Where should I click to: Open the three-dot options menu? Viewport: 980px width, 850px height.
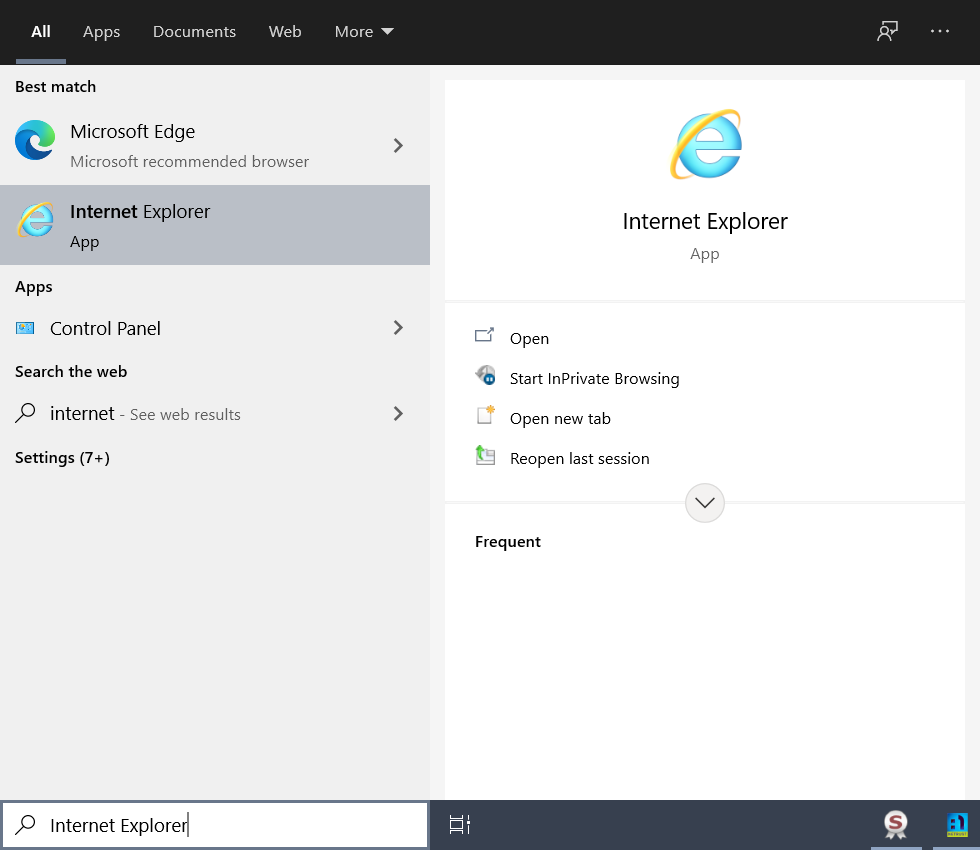point(939,31)
